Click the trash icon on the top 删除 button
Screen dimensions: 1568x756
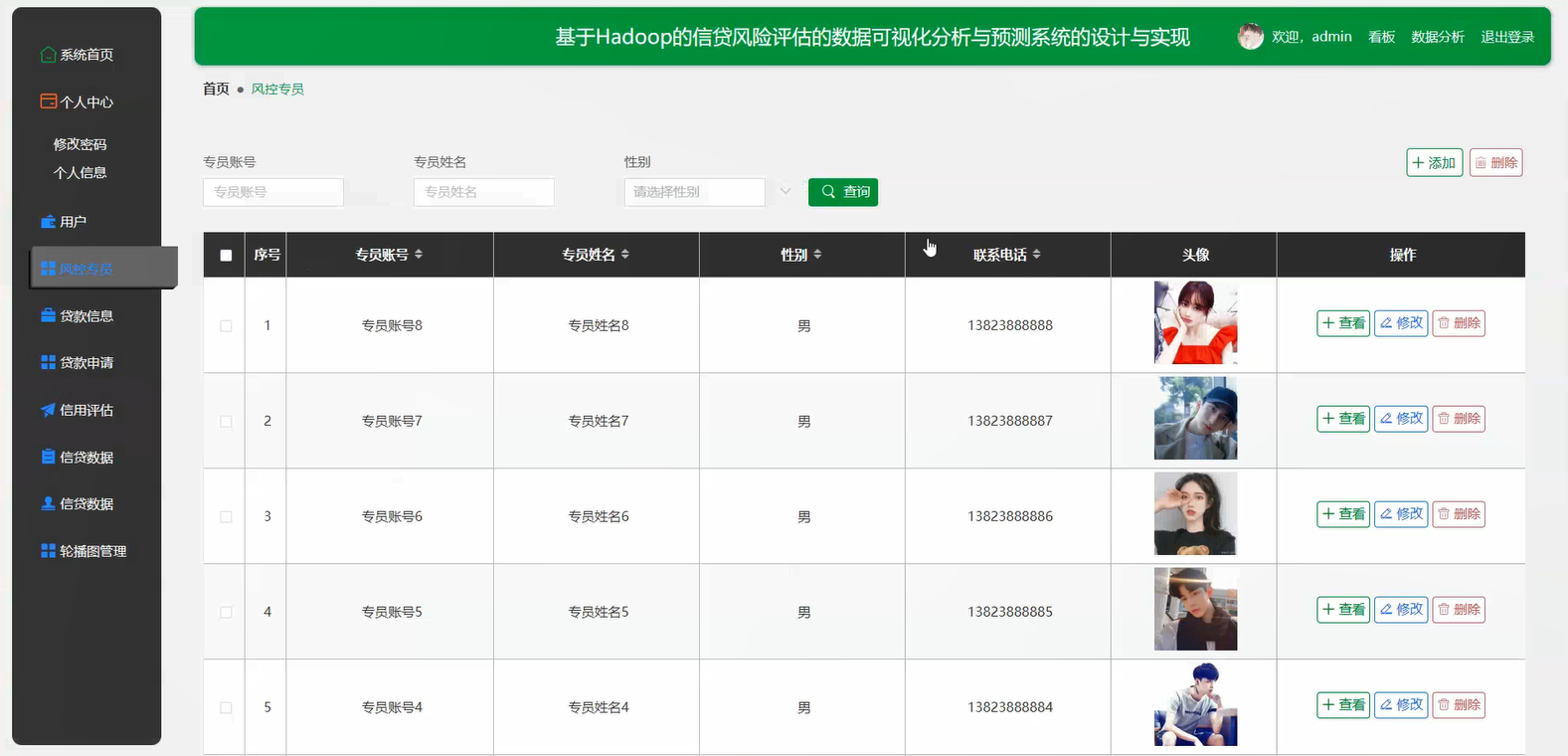point(1481,163)
